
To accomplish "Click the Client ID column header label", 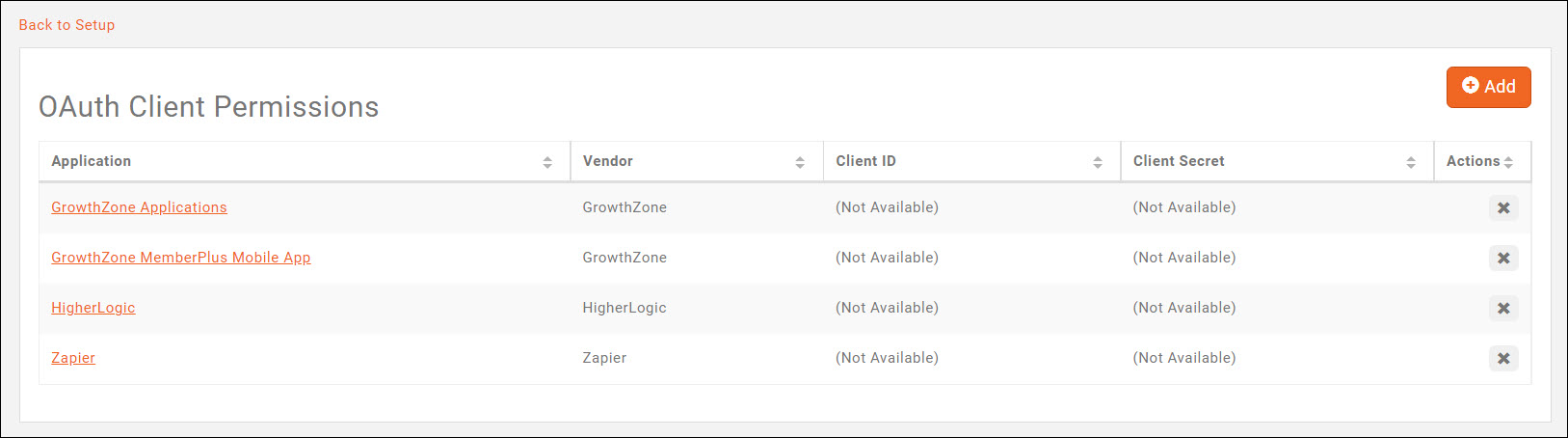I will pos(865,161).
